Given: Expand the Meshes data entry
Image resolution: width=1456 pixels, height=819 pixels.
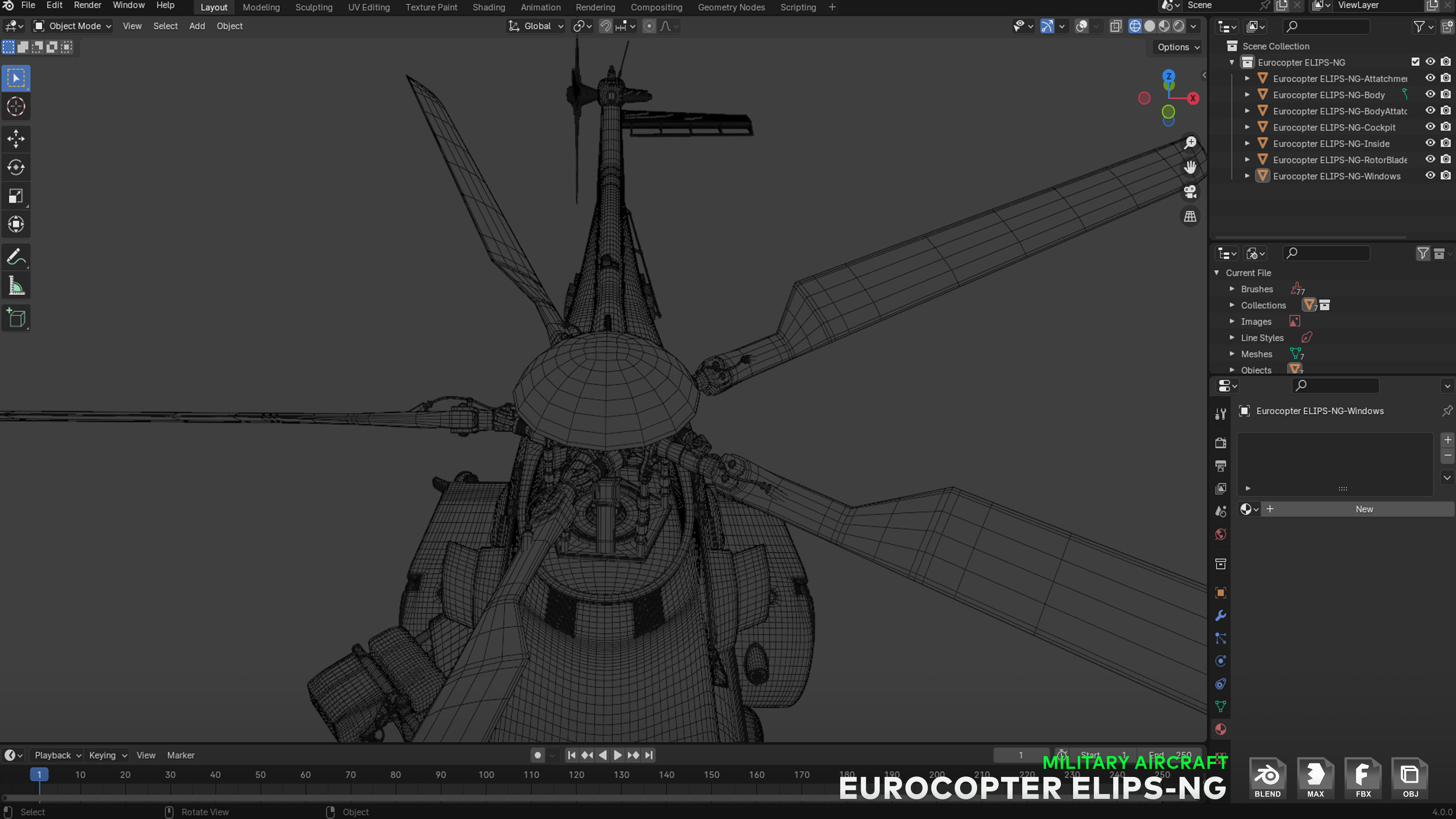Looking at the screenshot, I should [1232, 354].
